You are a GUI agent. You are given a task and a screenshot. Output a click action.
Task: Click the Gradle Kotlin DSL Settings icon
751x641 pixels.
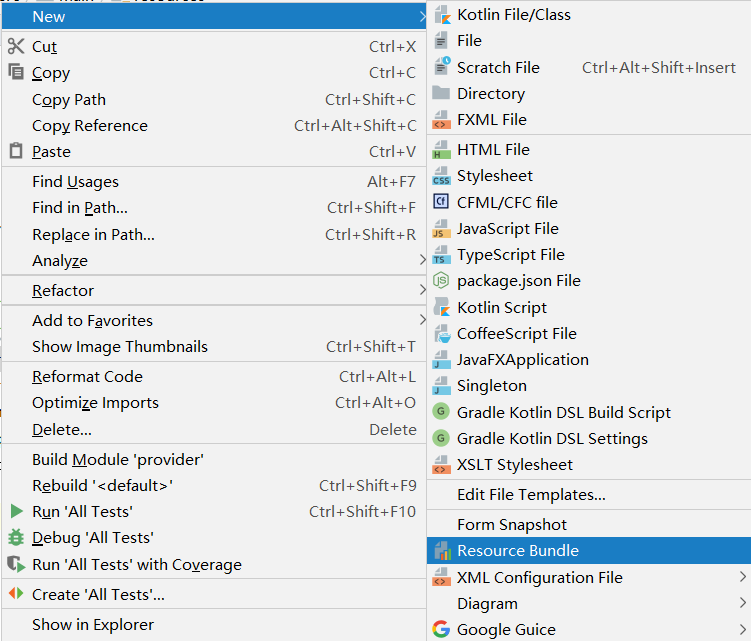pyautogui.click(x=441, y=438)
